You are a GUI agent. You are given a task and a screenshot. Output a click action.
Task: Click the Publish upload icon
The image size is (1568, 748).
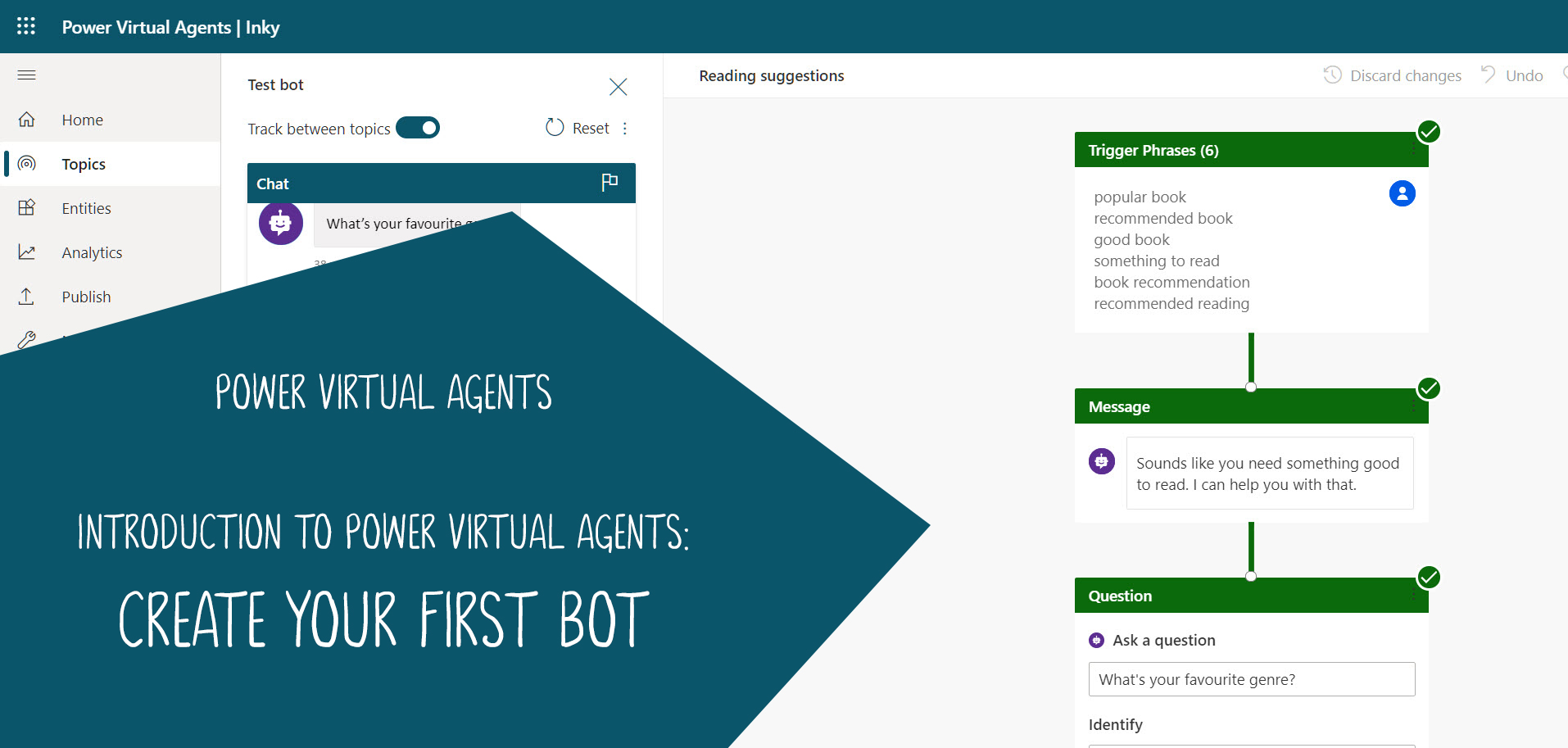click(x=26, y=297)
